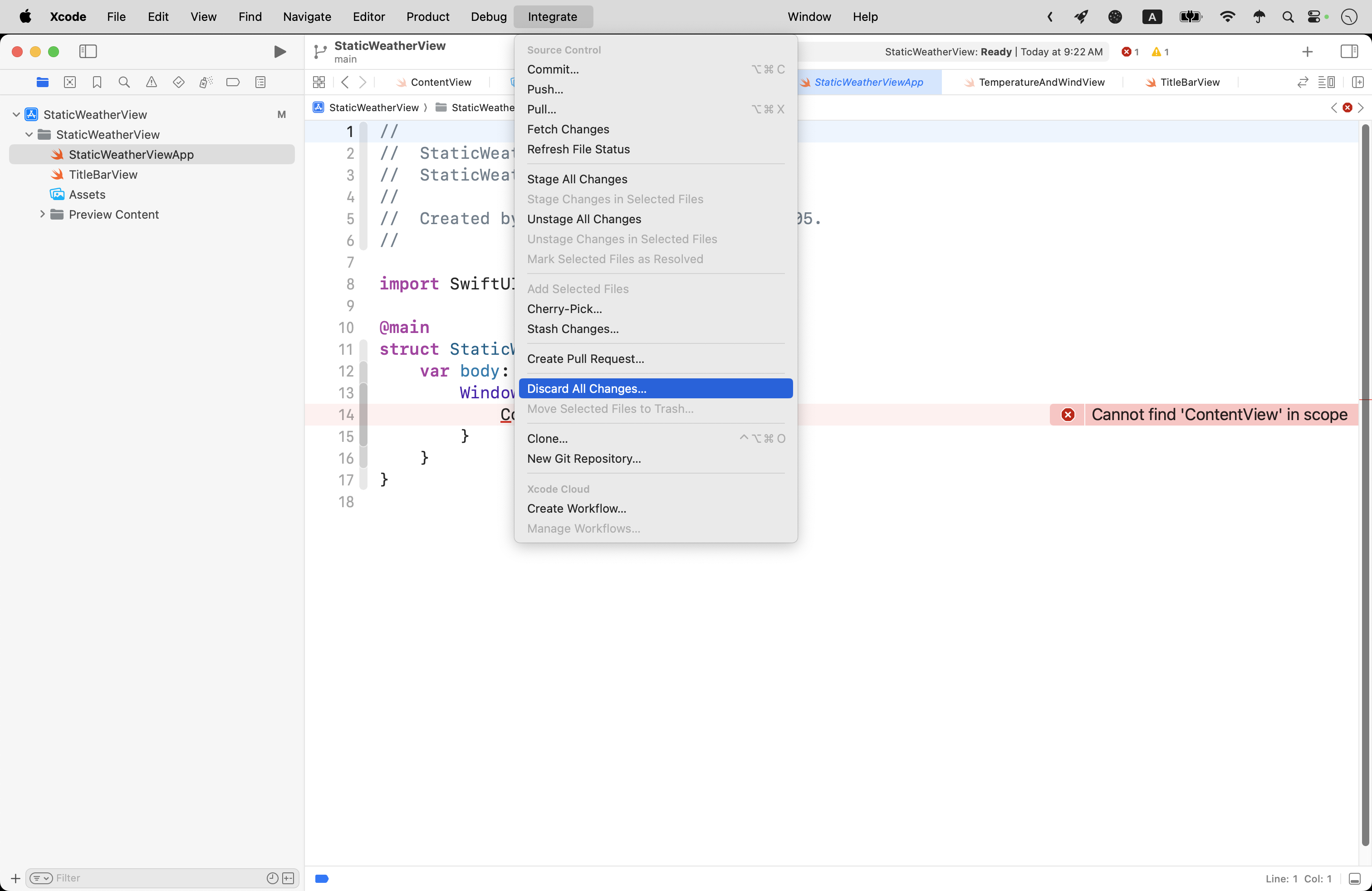The image size is (1372, 891).
Task: Switch to the TitleBarView editor tab
Action: coord(1189,83)
